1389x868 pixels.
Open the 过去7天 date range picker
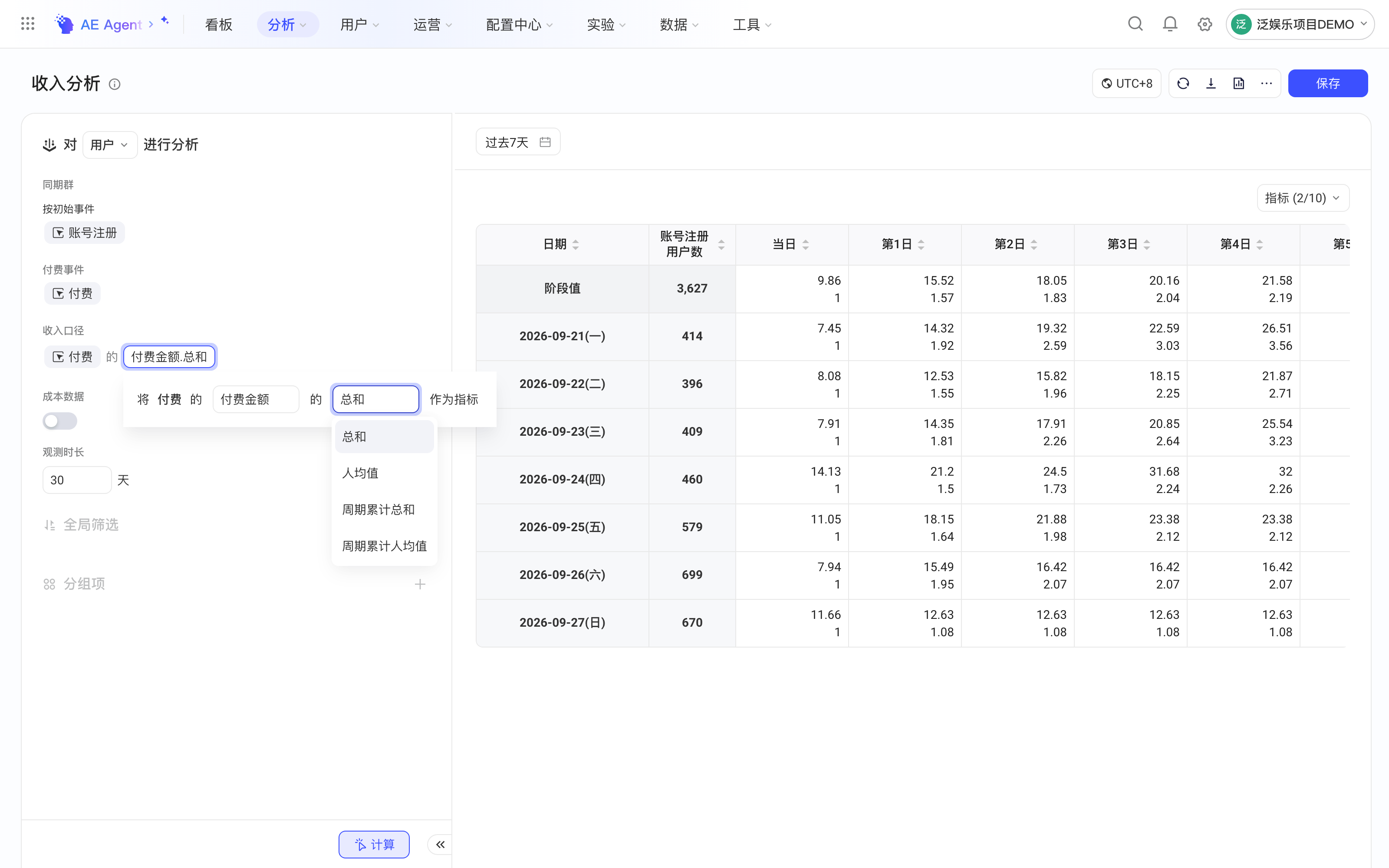point(518,142)
